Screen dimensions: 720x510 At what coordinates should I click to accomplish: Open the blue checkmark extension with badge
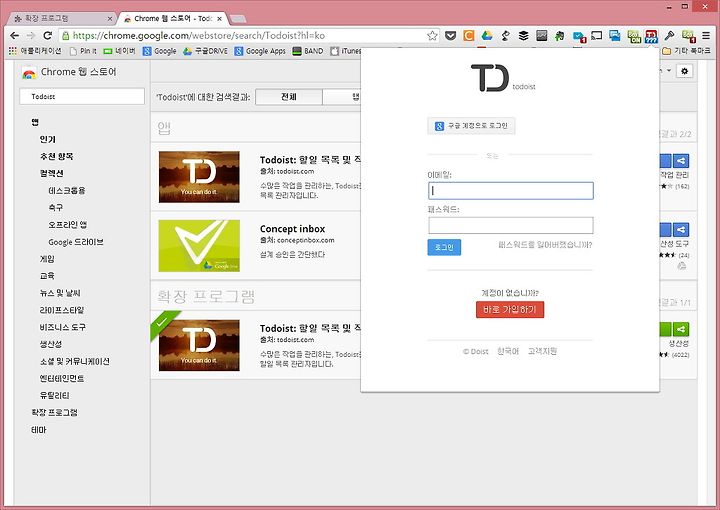pyautogui.click(x=579, y=36)
